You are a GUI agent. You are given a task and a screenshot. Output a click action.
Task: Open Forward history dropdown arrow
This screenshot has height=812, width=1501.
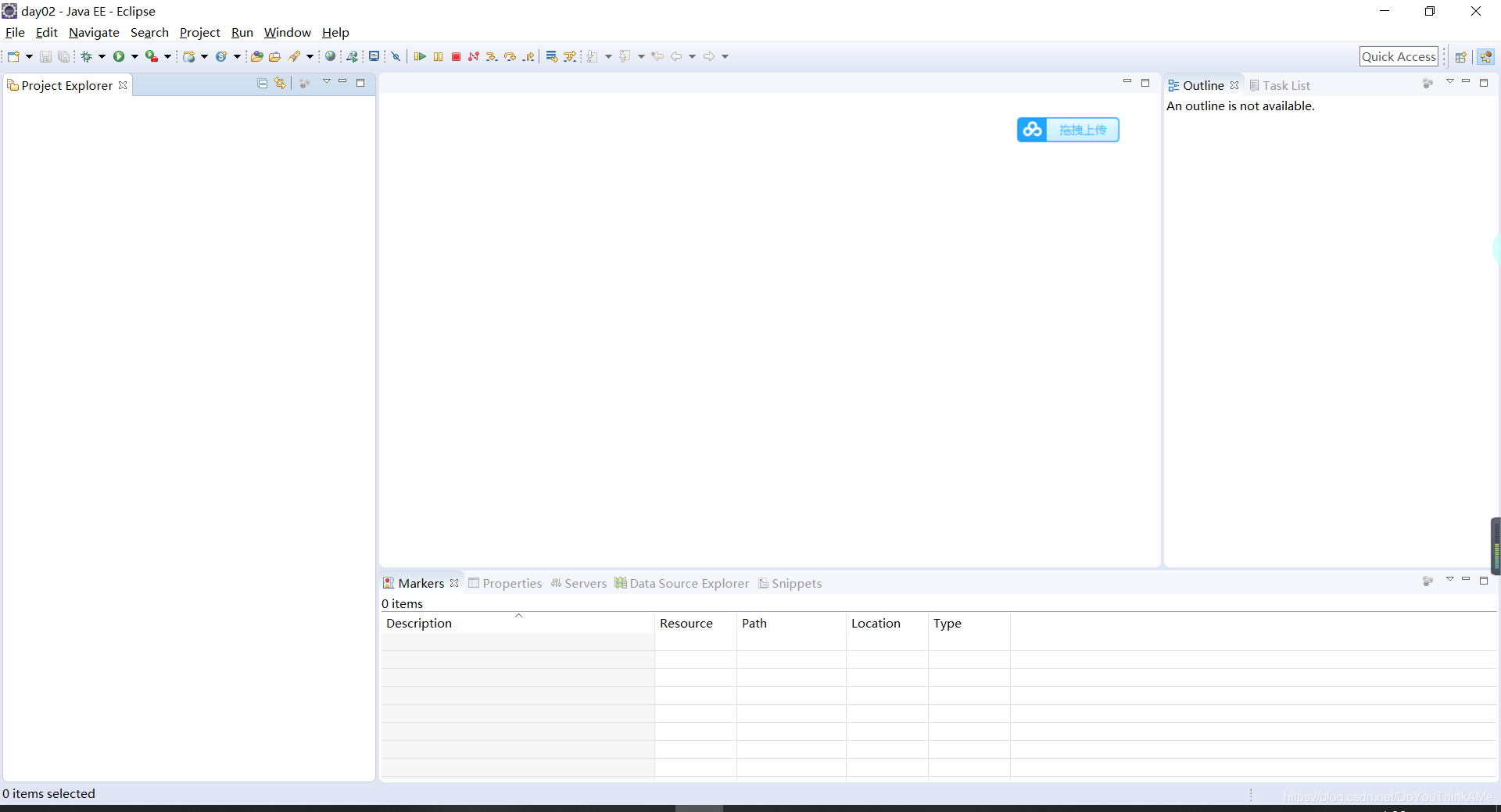coord(725,56)
